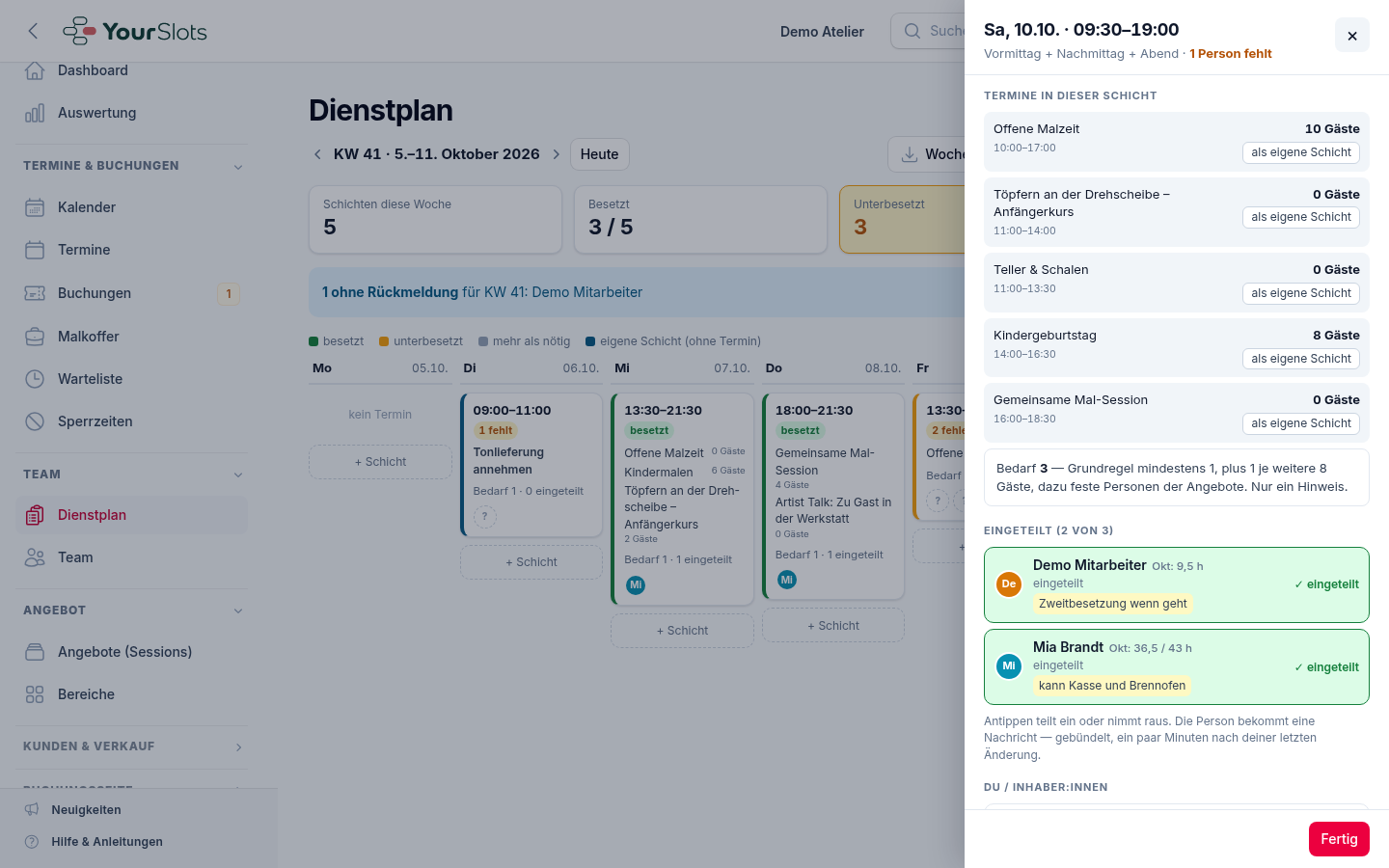
Task: Make Gemeinsame Mal-Session its own shift
Action: (1301, 423)
